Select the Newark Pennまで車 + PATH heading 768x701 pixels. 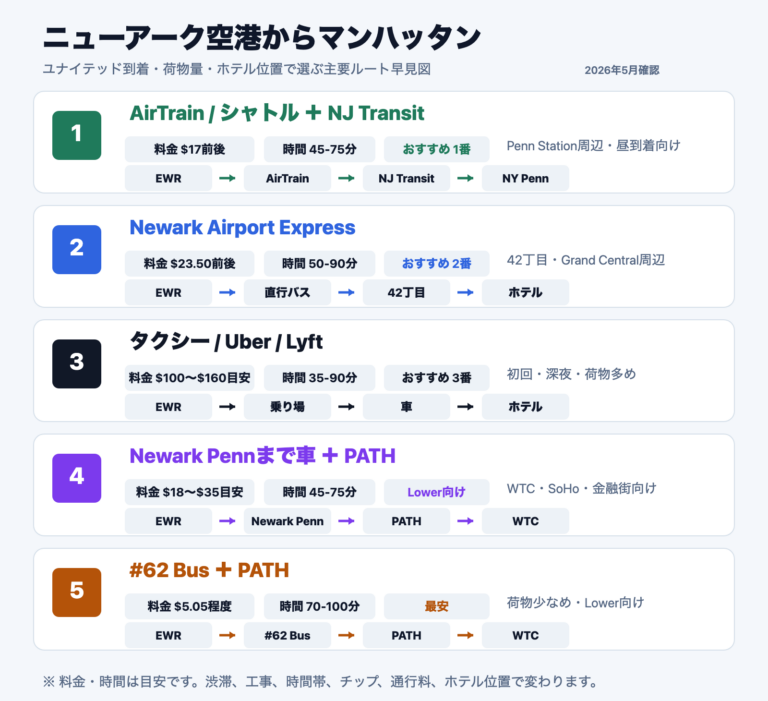tap(263, 456)
